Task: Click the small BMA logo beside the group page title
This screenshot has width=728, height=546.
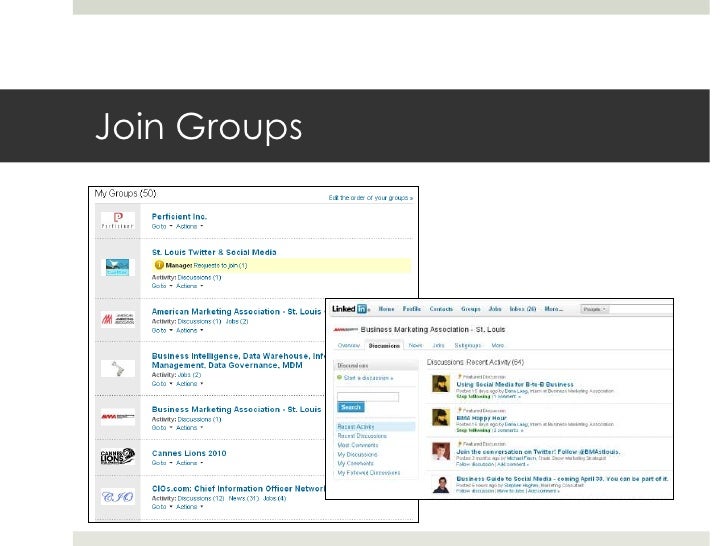Action: (x=345, y=330)
